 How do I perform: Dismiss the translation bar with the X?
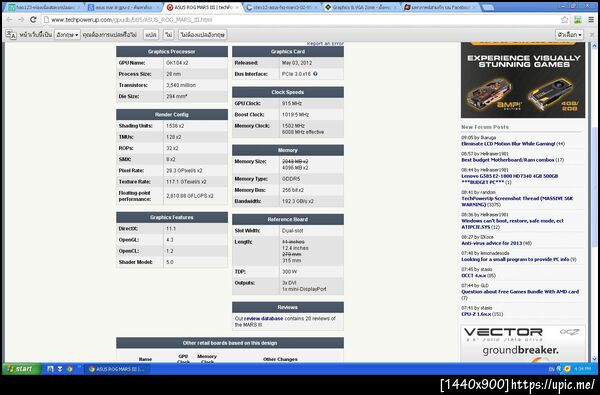pyautogui.click(x=592, y=35)
